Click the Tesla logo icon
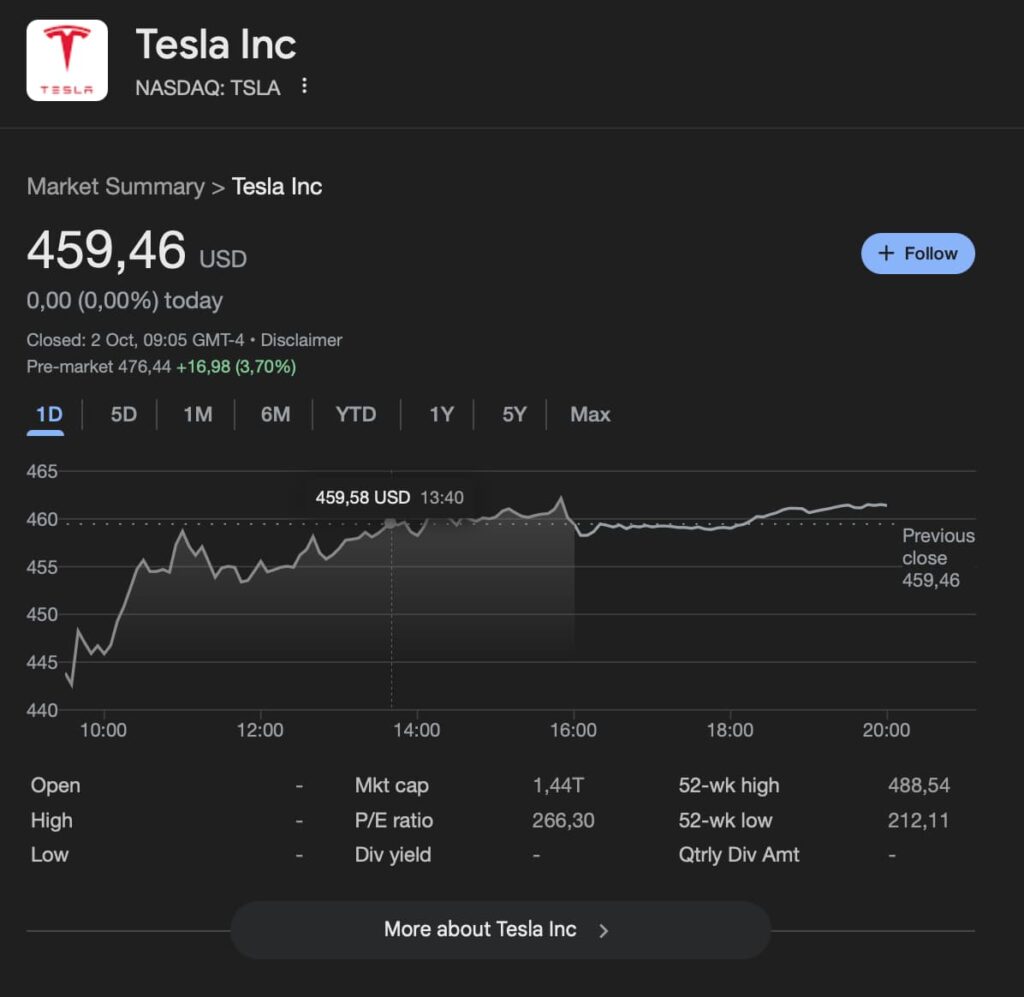 click(x=67, y=60)
